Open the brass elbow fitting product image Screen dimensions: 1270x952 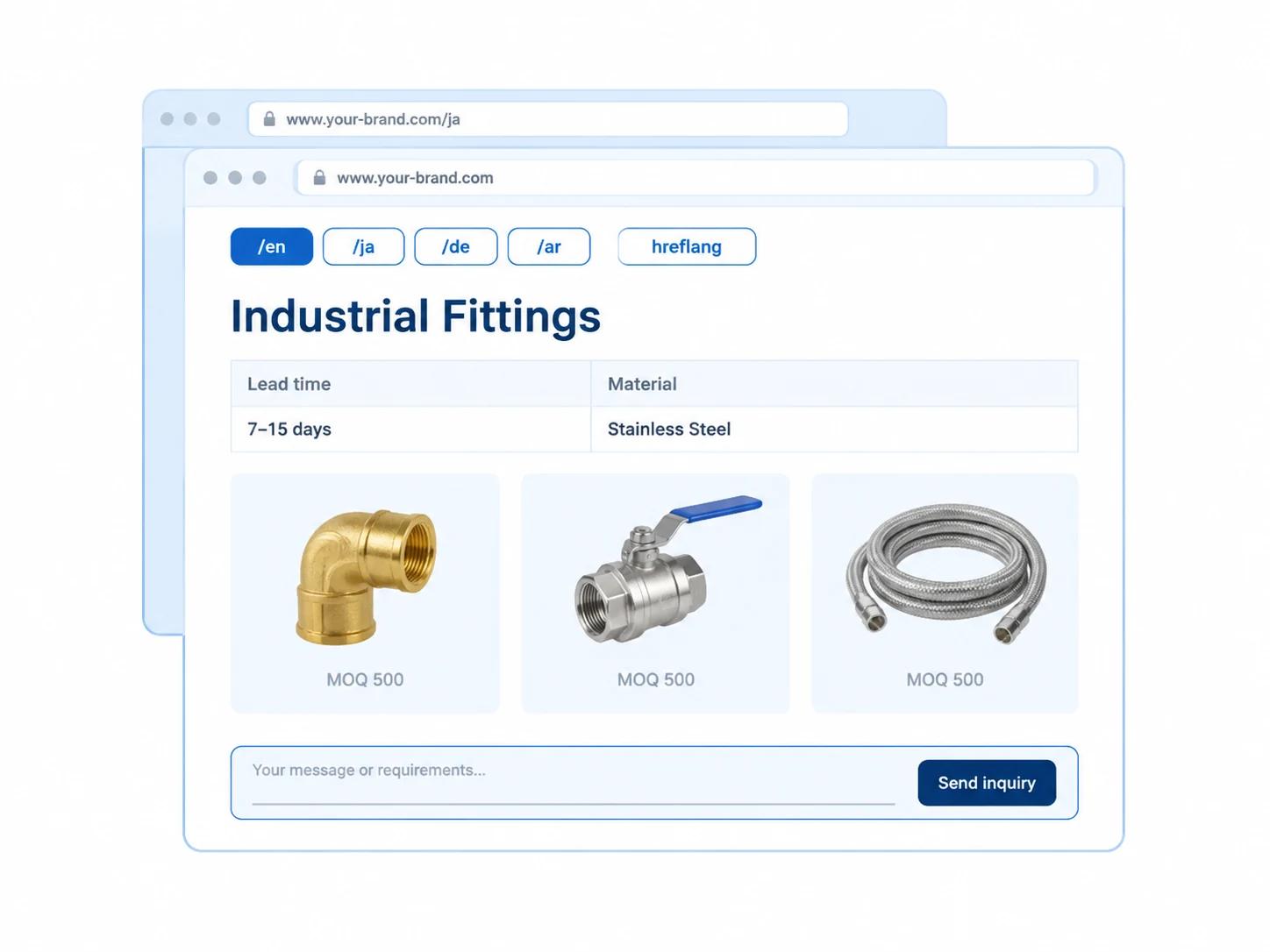pyautogui.click(x=365, y=577)
